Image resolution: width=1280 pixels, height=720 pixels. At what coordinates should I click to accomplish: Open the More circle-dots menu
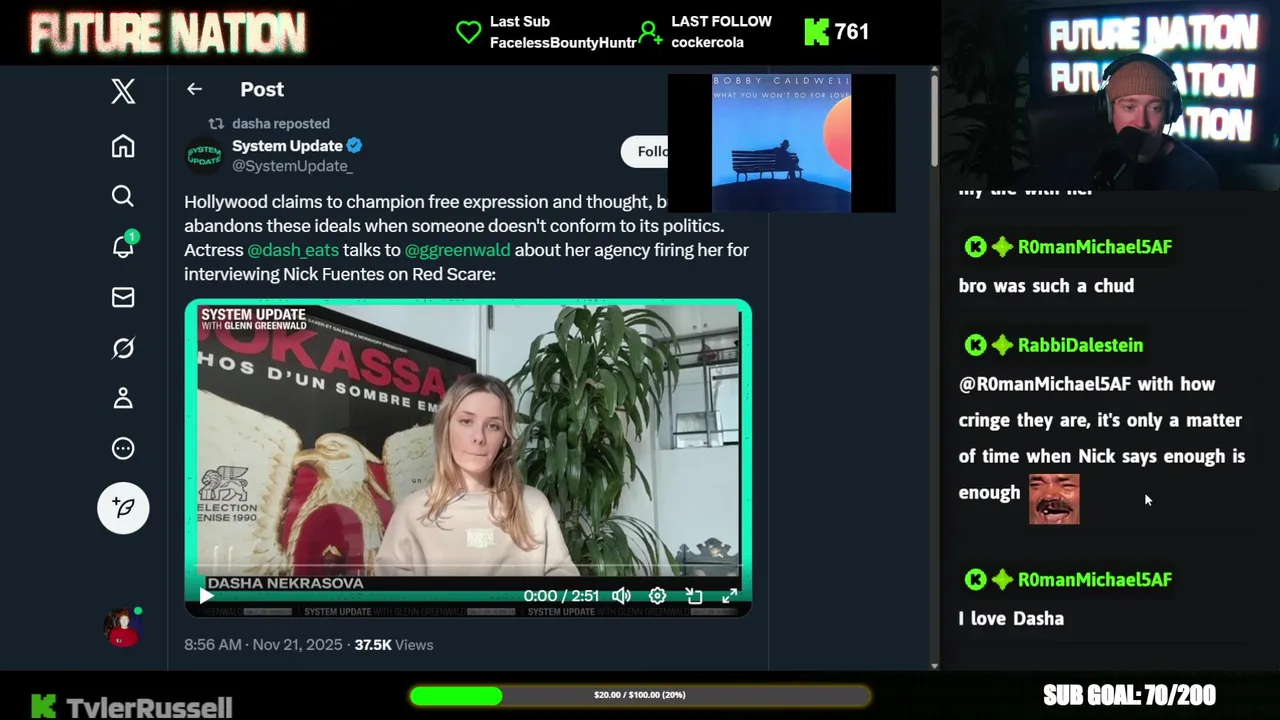coord(123,448)
